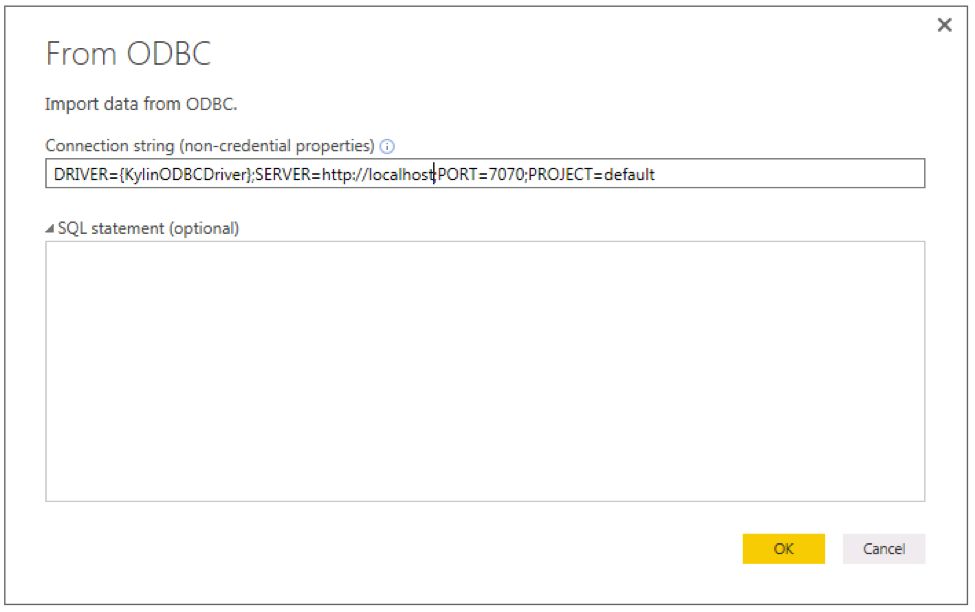Click the '7070' port number text

(x=505, y=174)
